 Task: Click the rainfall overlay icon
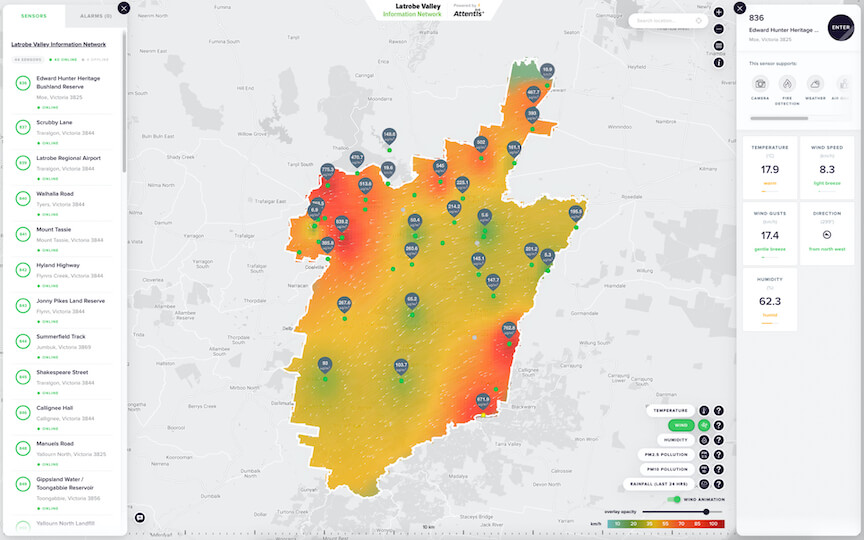point(704,484)
